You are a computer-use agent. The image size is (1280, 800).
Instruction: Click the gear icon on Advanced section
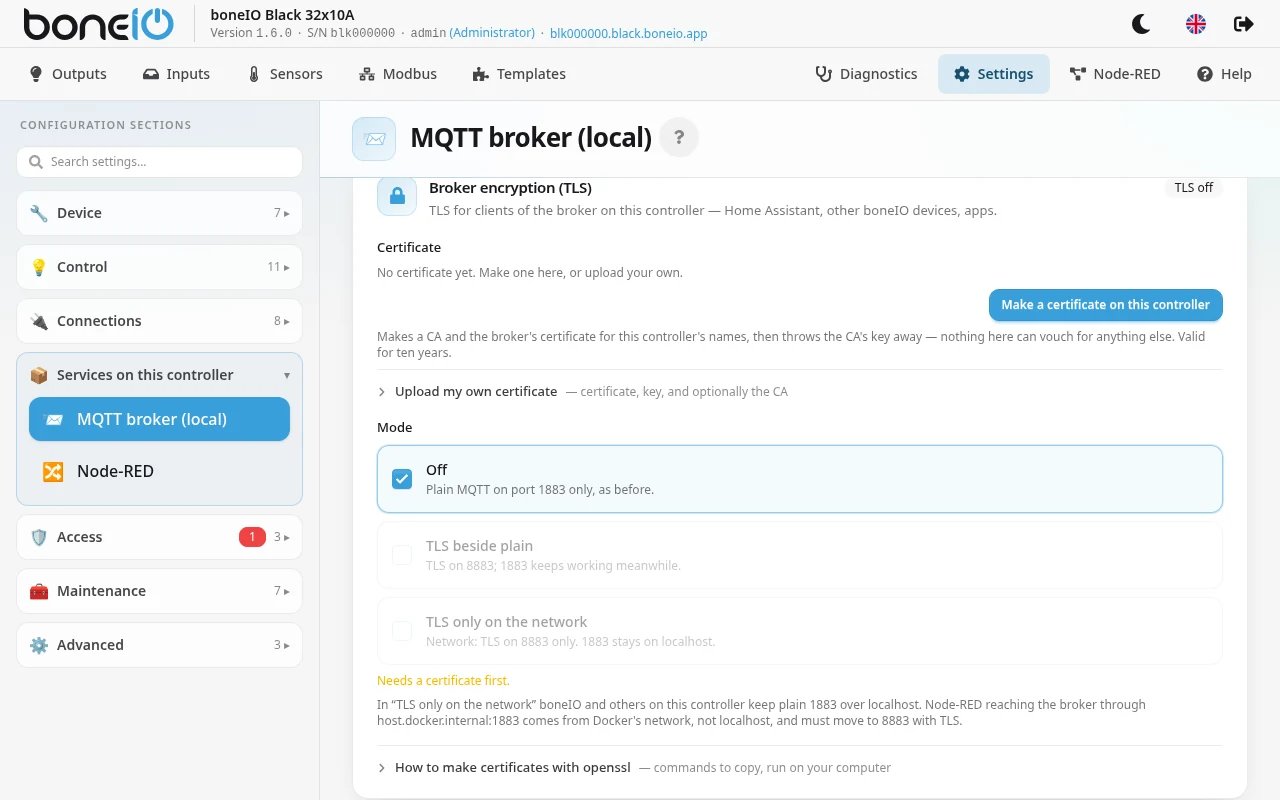click(39, 645)
